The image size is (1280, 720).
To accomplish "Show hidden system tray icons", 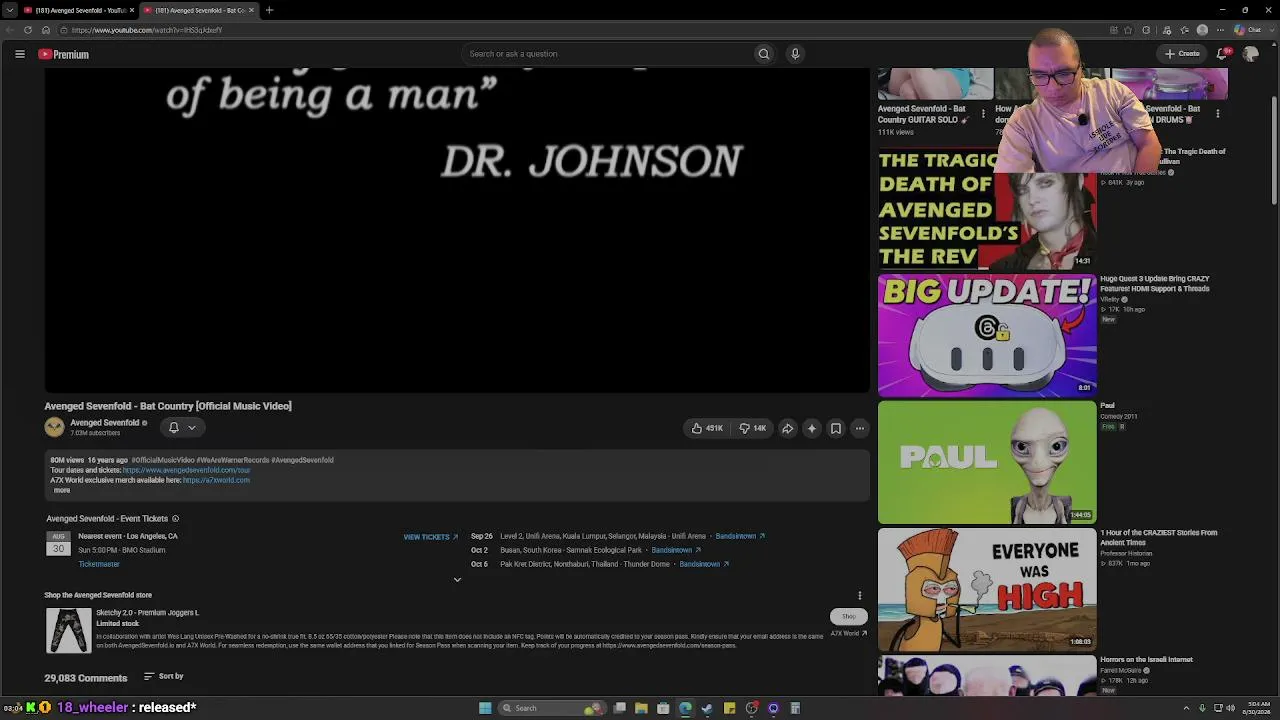I will (x=1186, y=708).
